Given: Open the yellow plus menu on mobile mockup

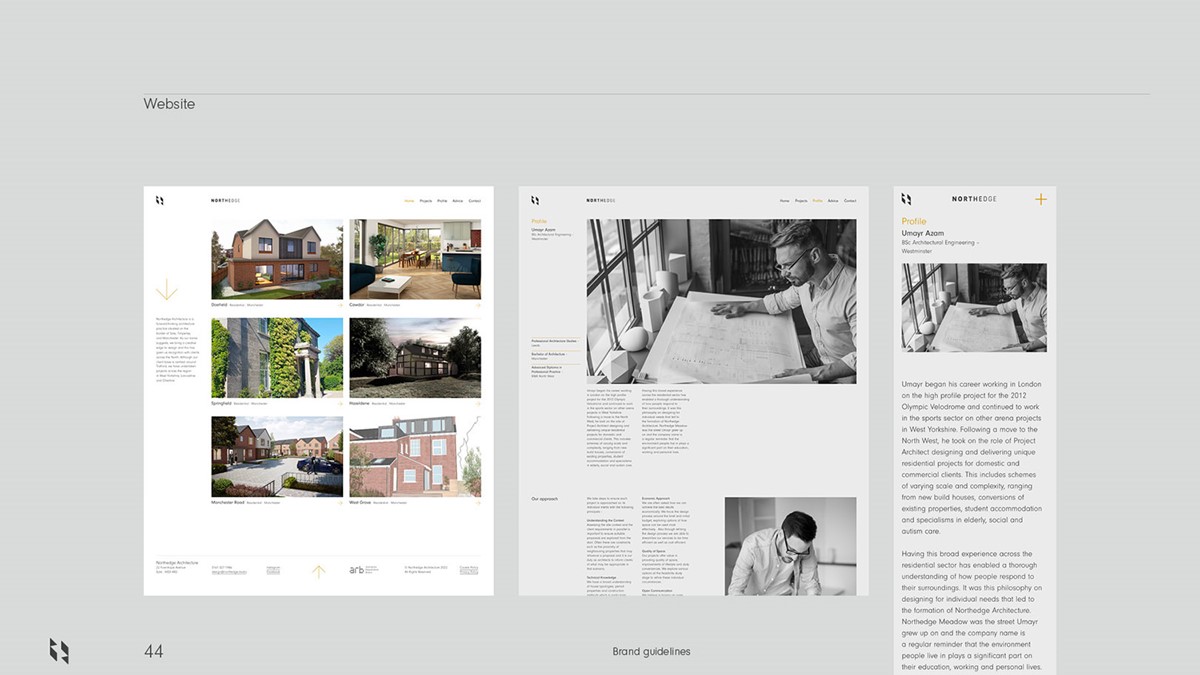Looking at the screenshot, I should click(x=1040, y=199).
